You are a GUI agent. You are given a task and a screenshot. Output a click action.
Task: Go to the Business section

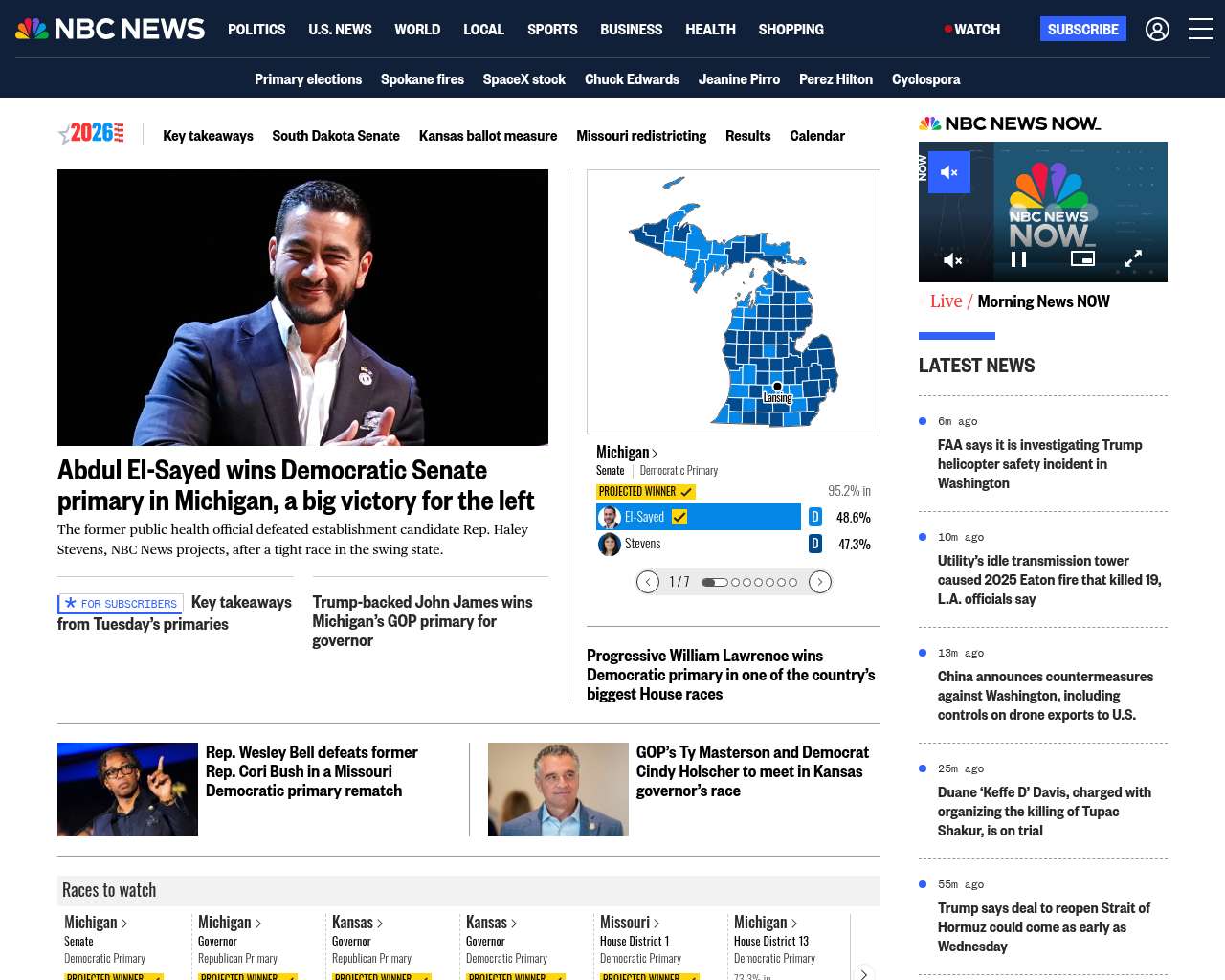tap(631, 30)
